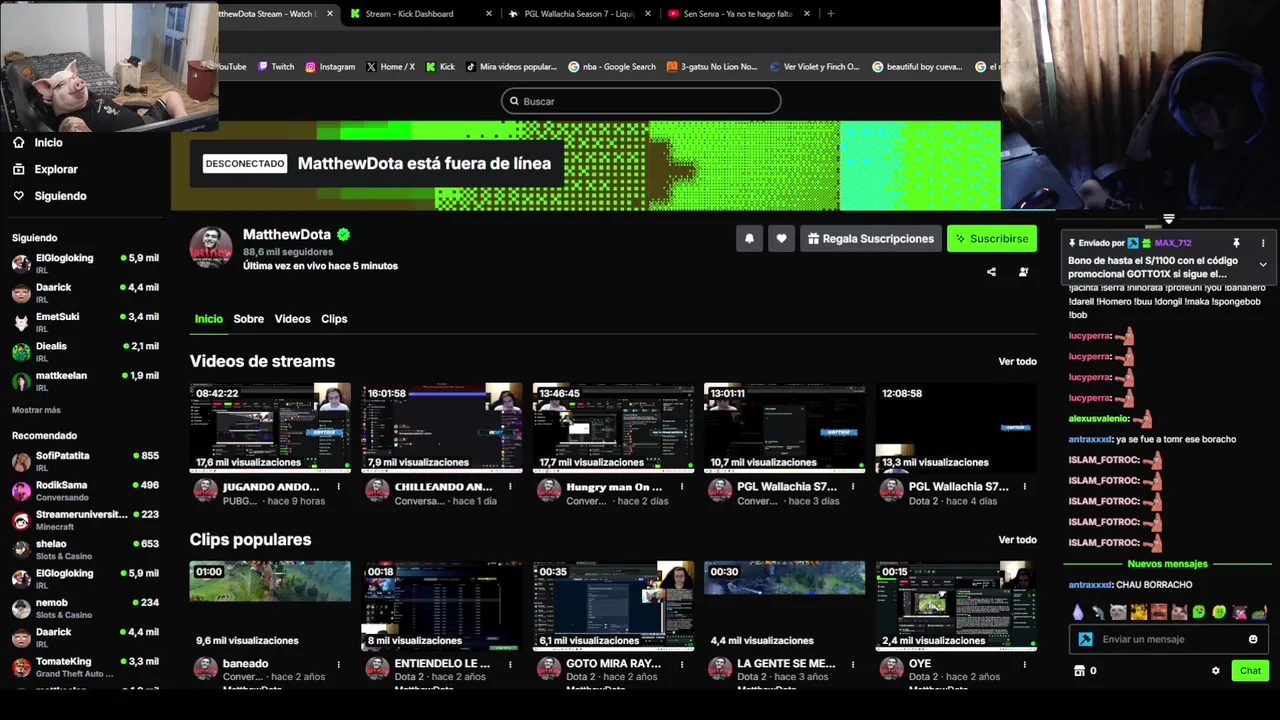The width and height of the screenshot is (1280, 720).
Task: Click MatthewDota profile avatar
Action: (x=211, y=248)
